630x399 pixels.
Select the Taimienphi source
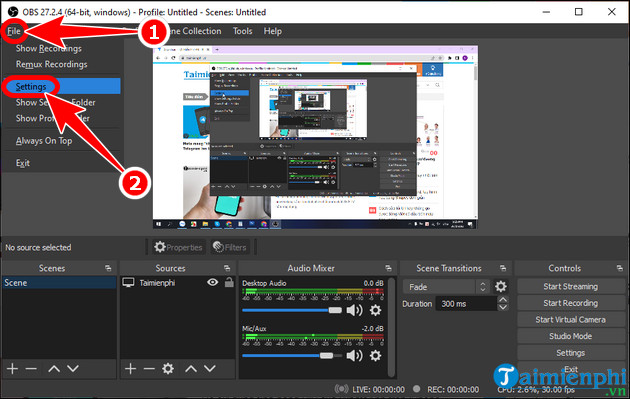[x=157, y=283]
